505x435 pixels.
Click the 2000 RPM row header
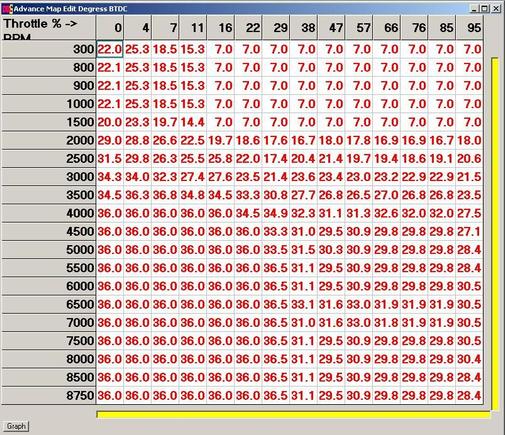click(49, 140)
